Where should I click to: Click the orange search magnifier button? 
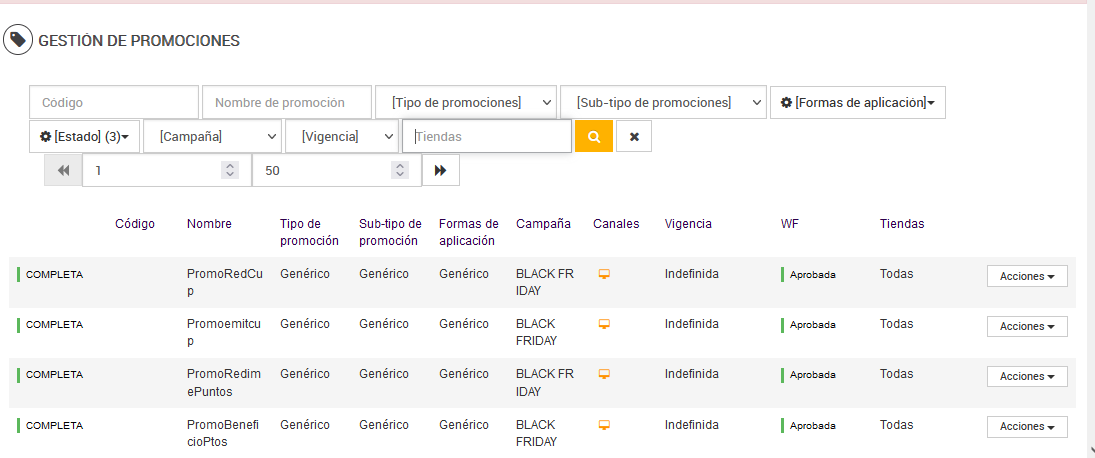594,136
